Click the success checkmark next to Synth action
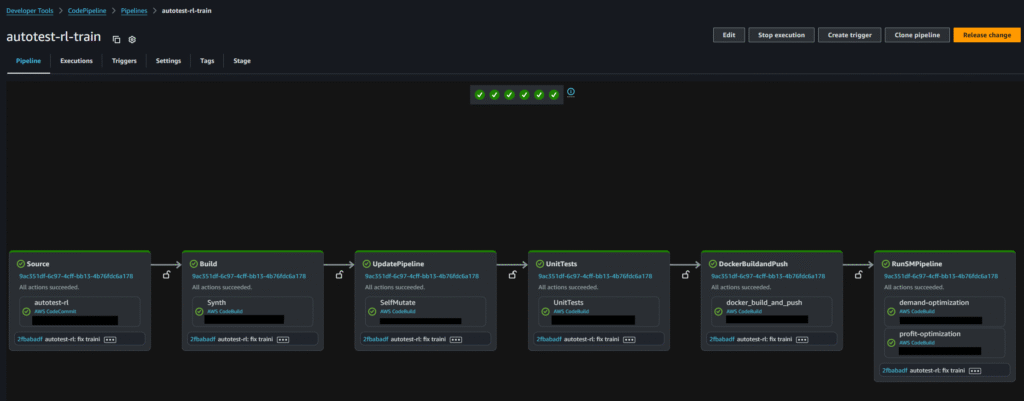The width and height of the screenshot is (1024, 401). tap(199, 311)
